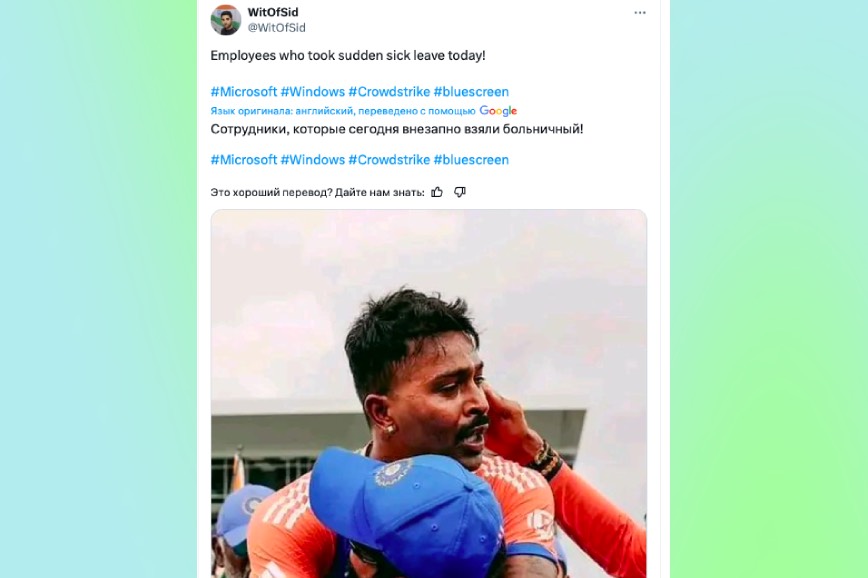Rate the translation with thumbs down
Viewport: 868px width, 578px height.
[x=460, y=192]
